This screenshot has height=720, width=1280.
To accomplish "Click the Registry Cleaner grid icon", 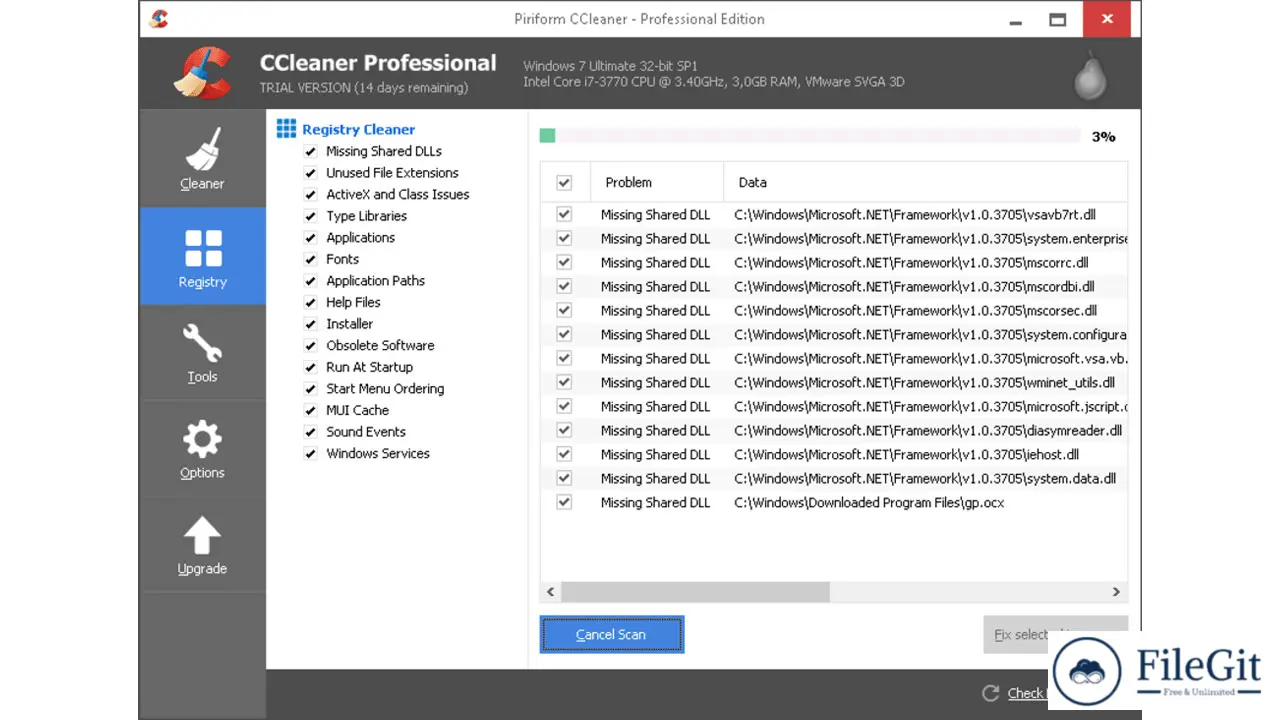I will click(286, 129).
